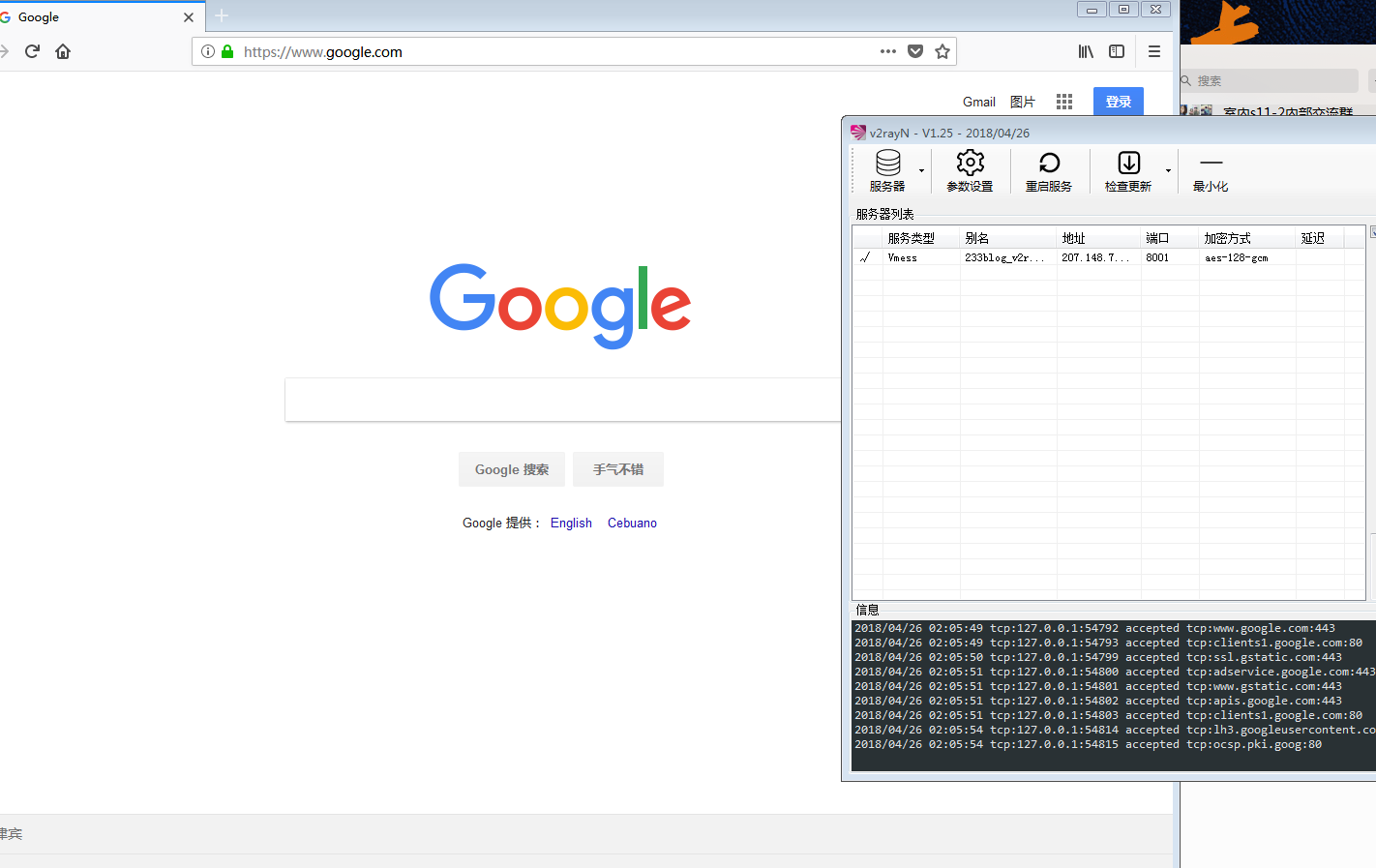This screenshot has width=1376, height=868.
Task: Click 最小化 minimize toolbar button in v2rayN
Action: pyautogui.click(x=1211, y=171)
